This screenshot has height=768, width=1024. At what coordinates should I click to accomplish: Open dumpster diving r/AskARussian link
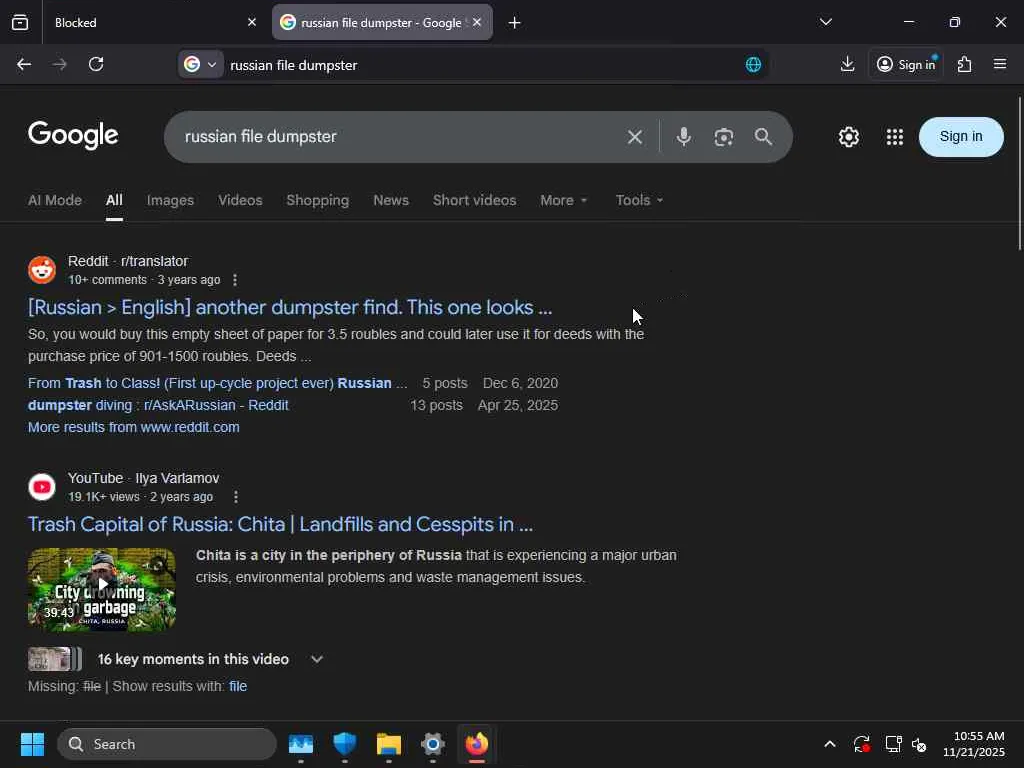[158, 406]
